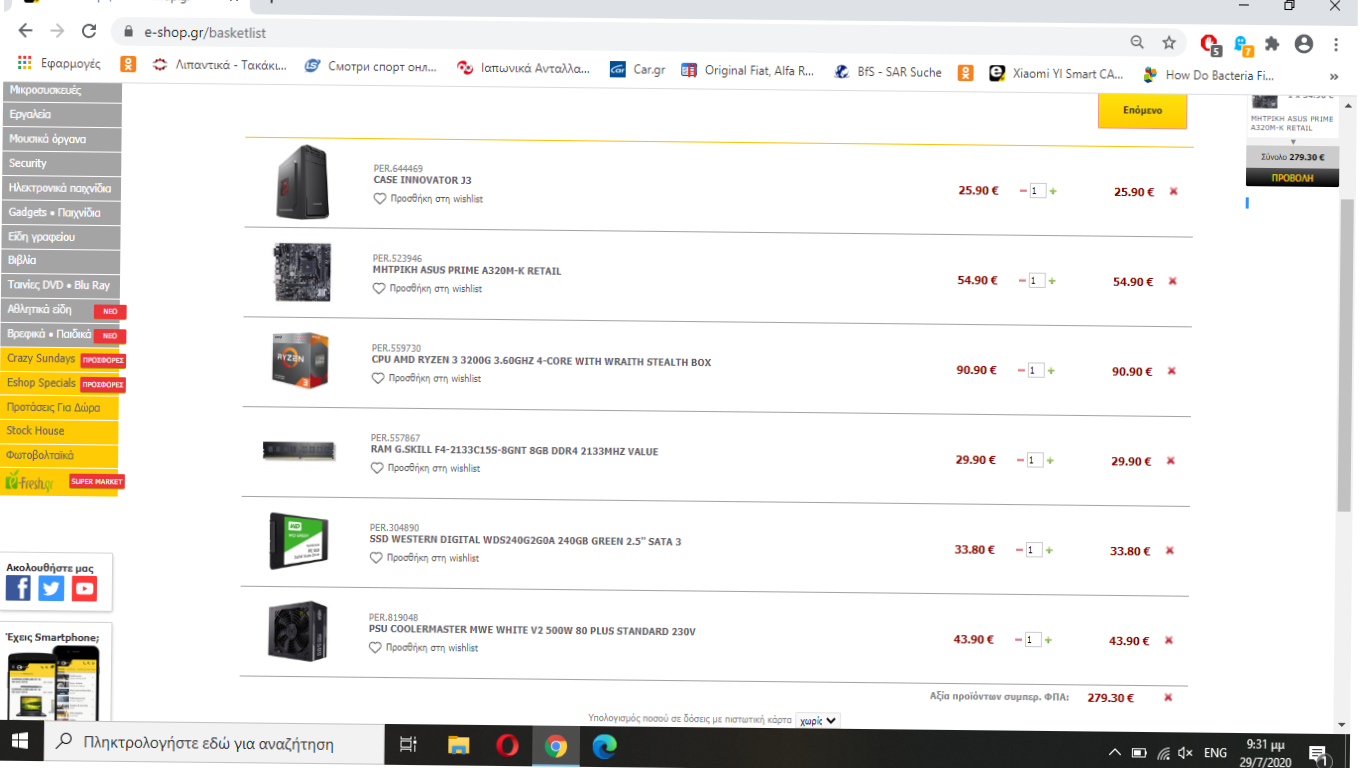
Task: Open the Stock House category
Action: (59, 431)
